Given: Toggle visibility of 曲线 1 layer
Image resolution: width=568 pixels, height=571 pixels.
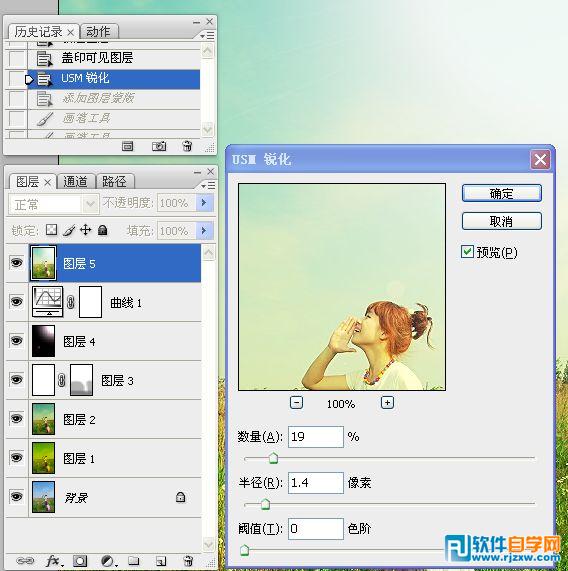Looking at the screenshot, I should (16, 301).
